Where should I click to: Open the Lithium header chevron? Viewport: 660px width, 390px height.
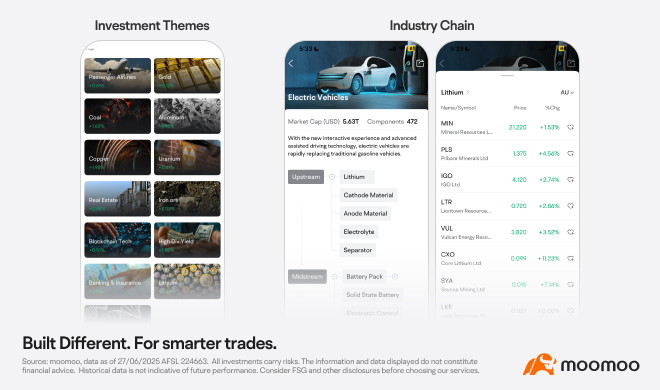click(x=468, y=93)
